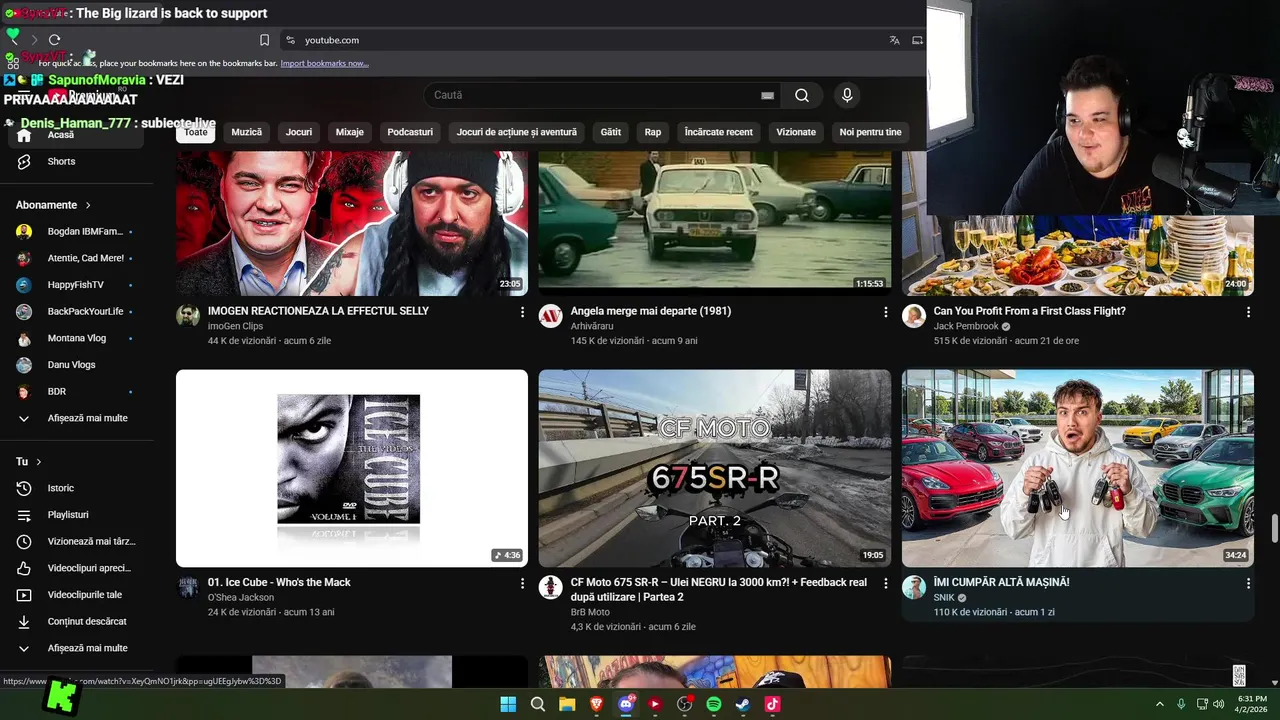This screenshot has width=1280, height=720.
Task: Select the Încărcate recent chip
Action: 719,132
